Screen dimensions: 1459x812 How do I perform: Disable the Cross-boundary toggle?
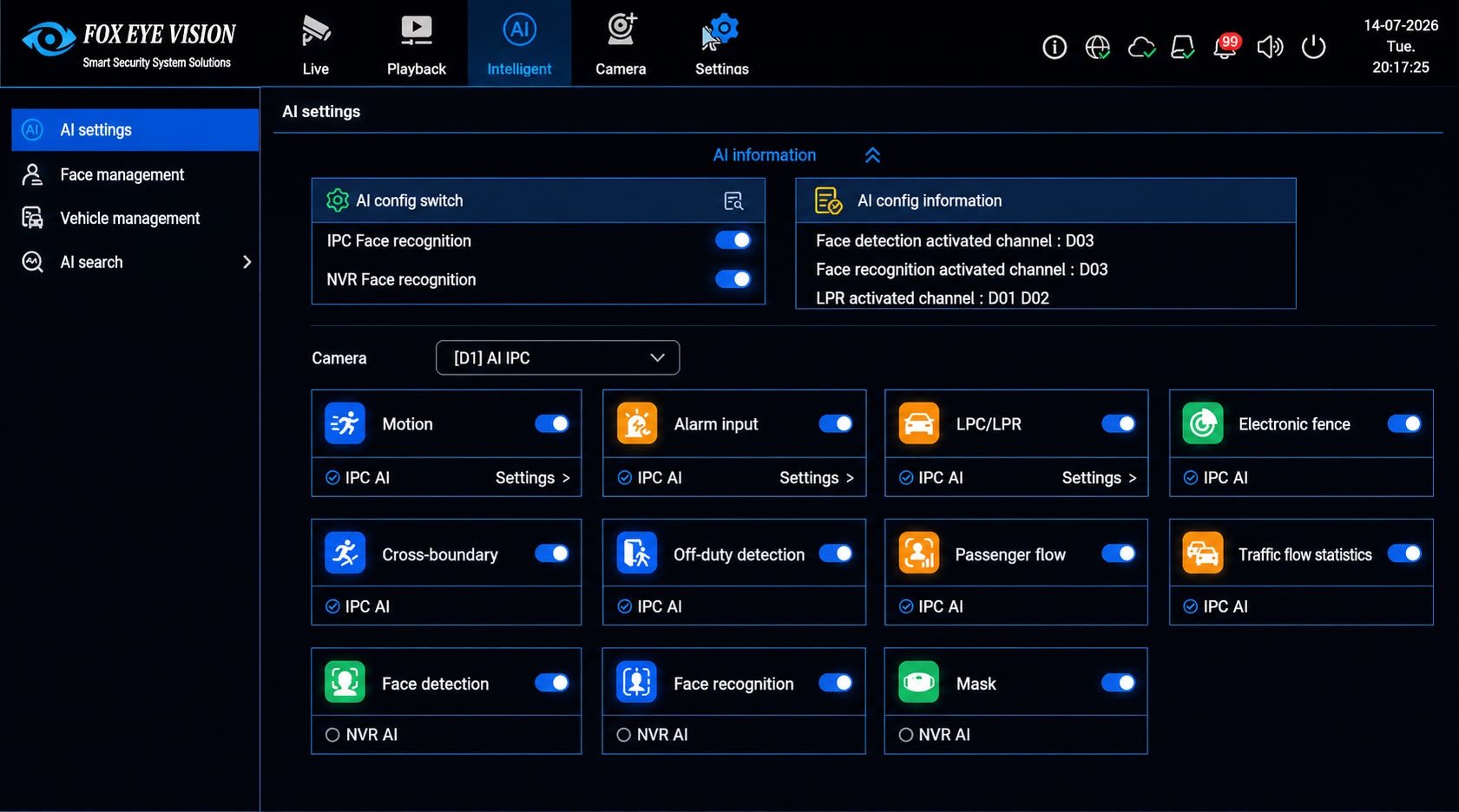552,553
